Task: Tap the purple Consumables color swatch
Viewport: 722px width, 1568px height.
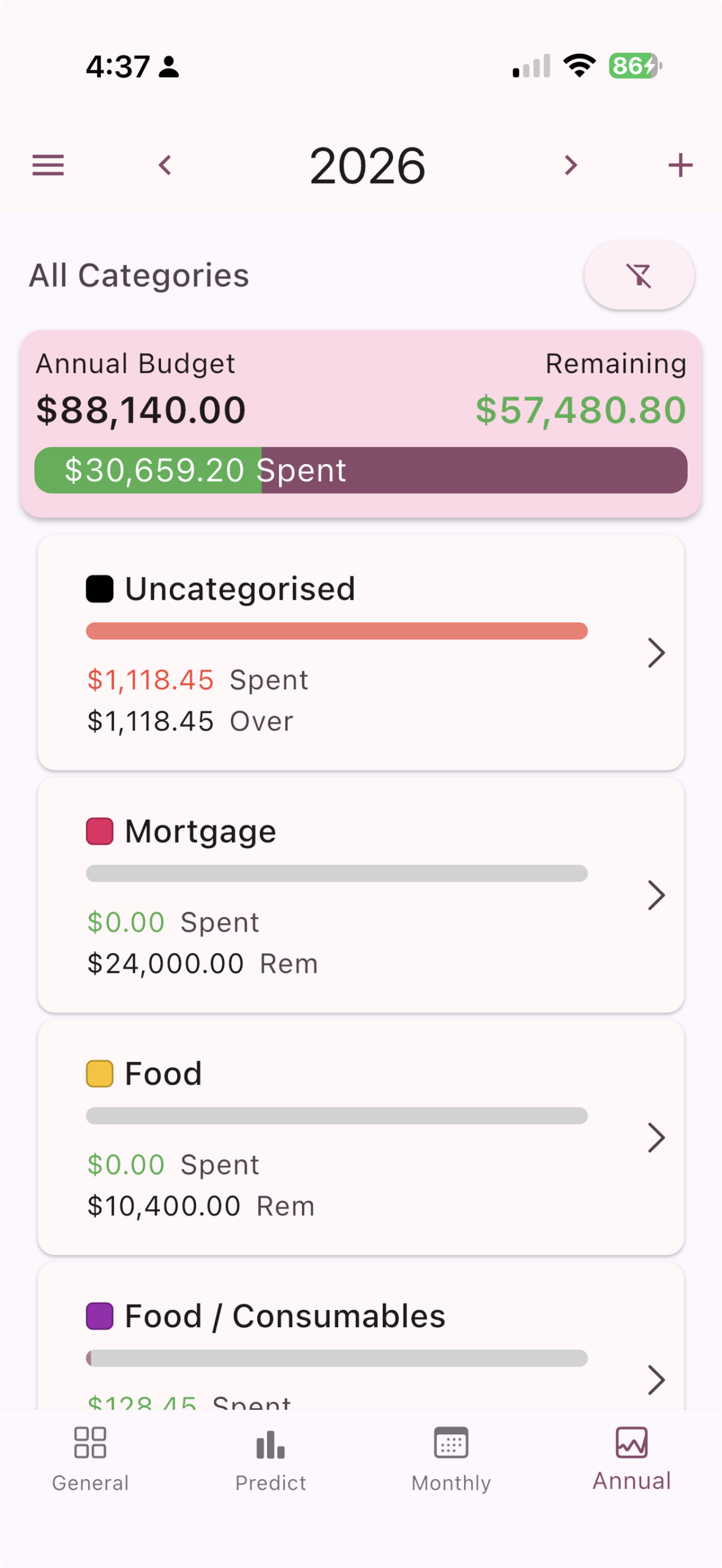Action: [99, 1316]
